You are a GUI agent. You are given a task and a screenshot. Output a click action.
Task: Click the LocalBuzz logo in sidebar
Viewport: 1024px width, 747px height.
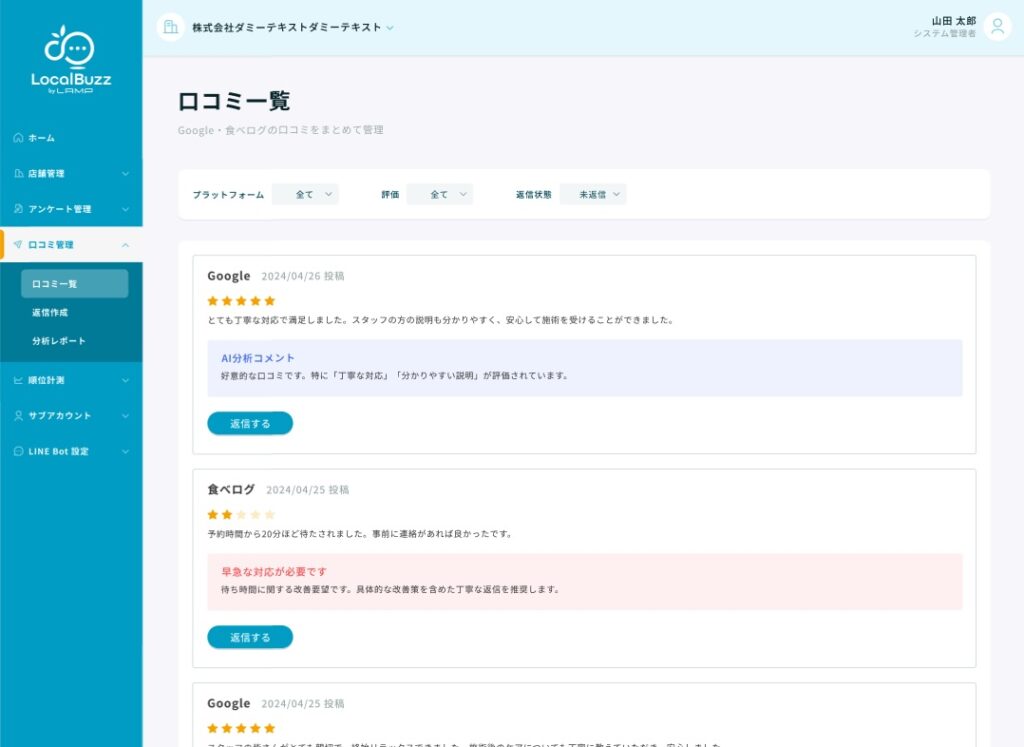[x=71, y=60]
